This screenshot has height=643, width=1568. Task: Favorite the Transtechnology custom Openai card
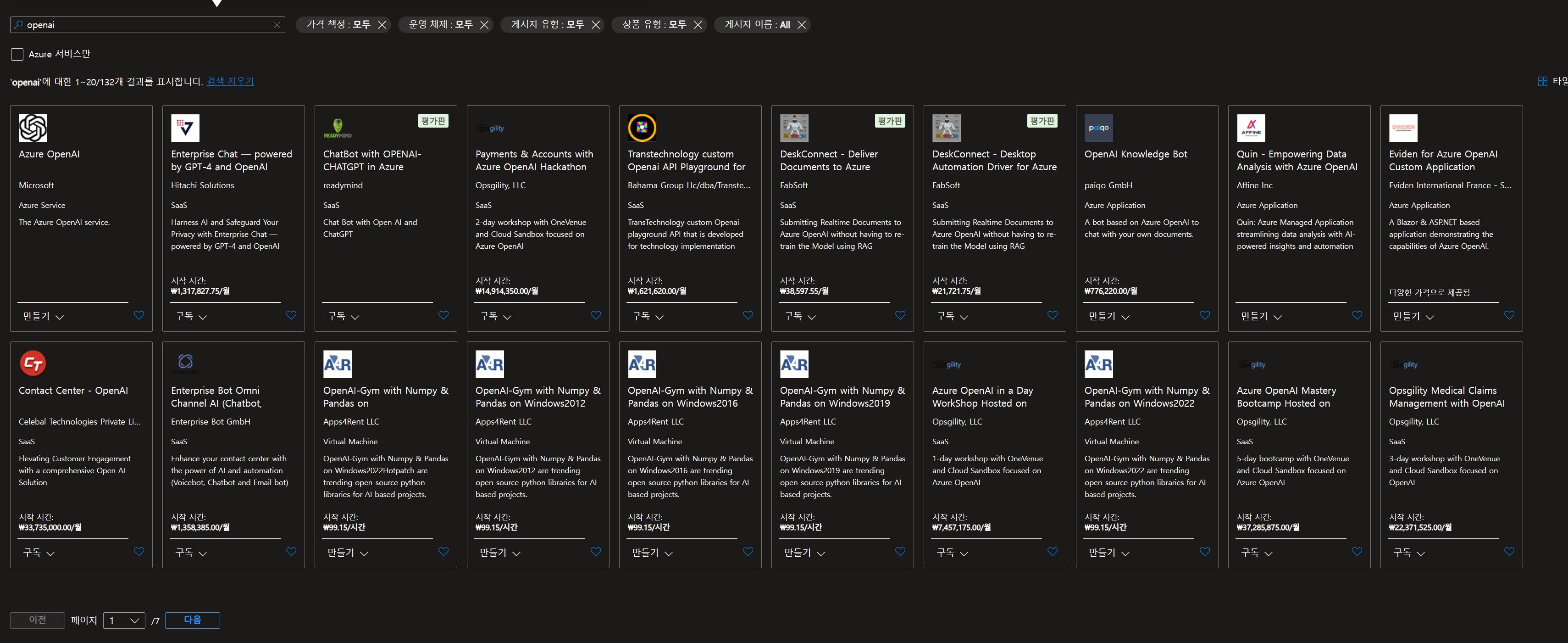748,315
